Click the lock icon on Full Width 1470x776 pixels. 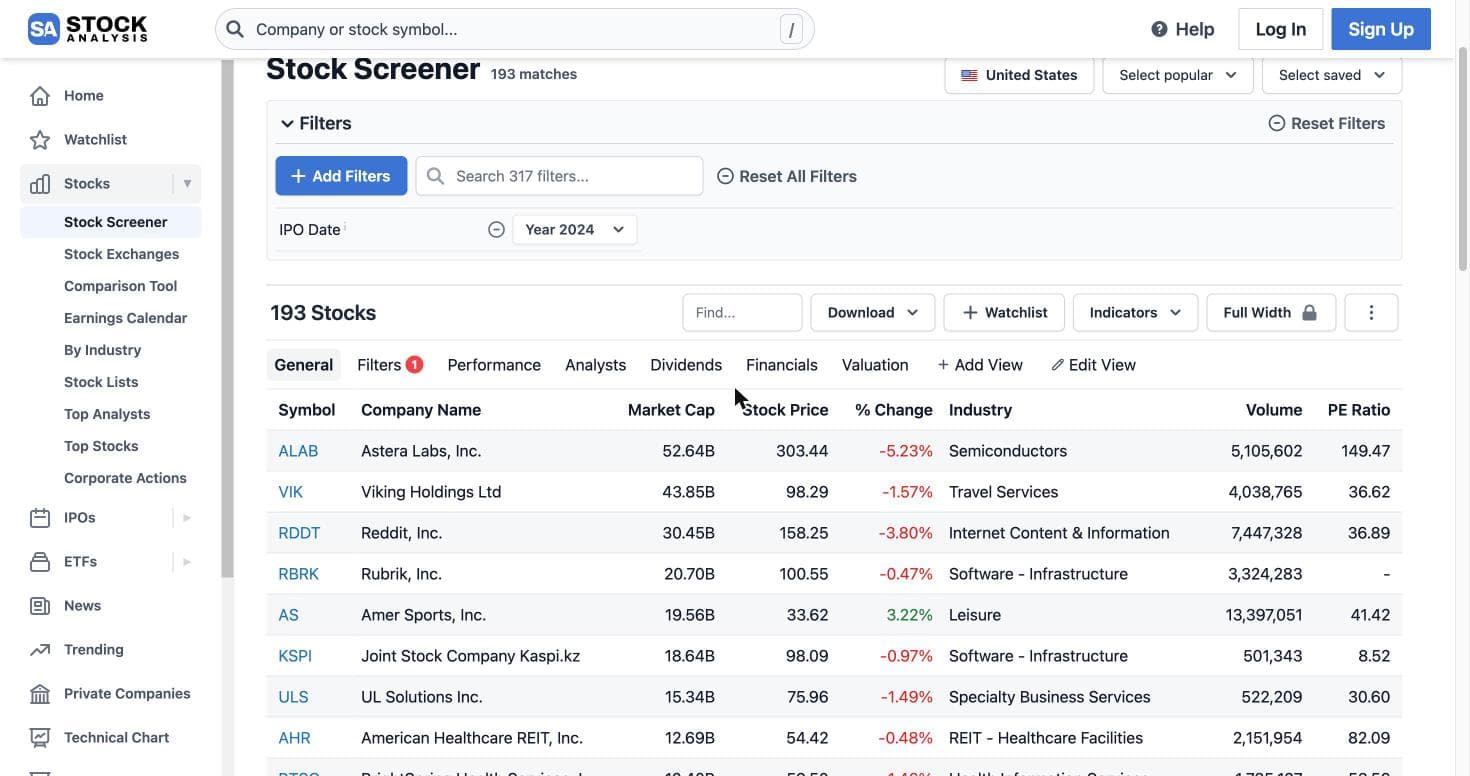click(x=1309, y=313)
